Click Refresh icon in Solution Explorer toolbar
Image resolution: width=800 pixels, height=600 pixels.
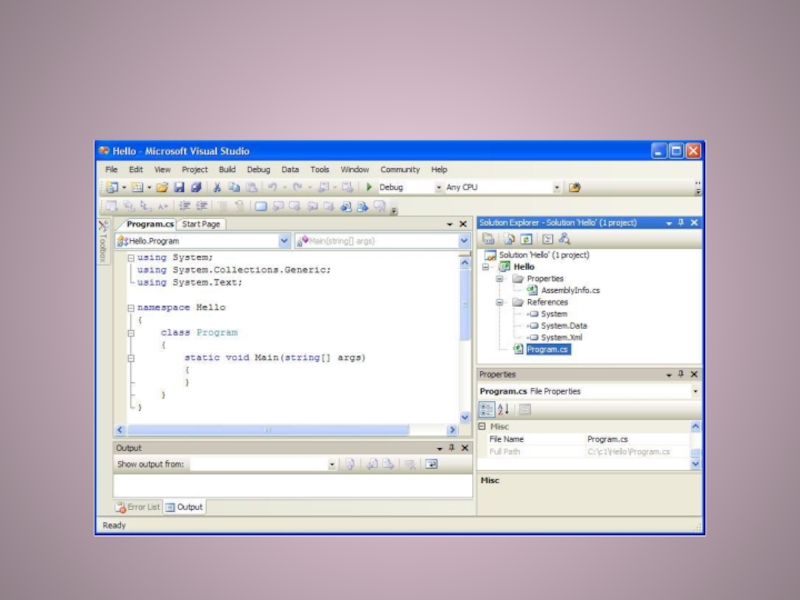525,239
